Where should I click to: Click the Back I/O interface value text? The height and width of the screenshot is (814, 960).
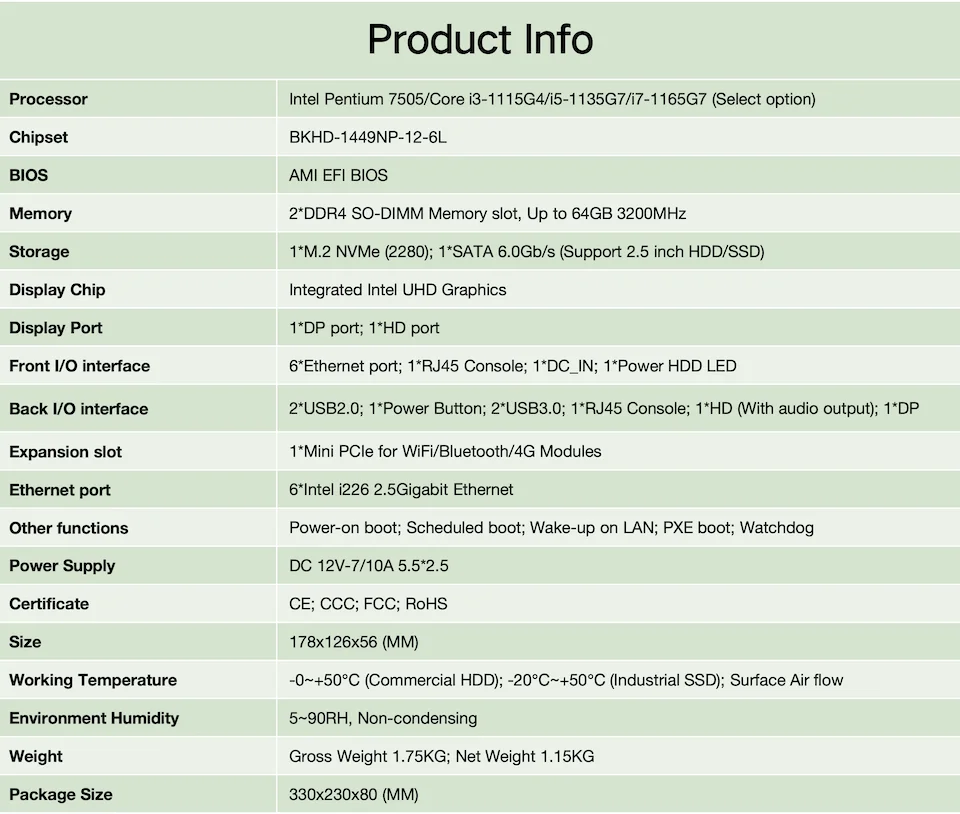[603, 408]
